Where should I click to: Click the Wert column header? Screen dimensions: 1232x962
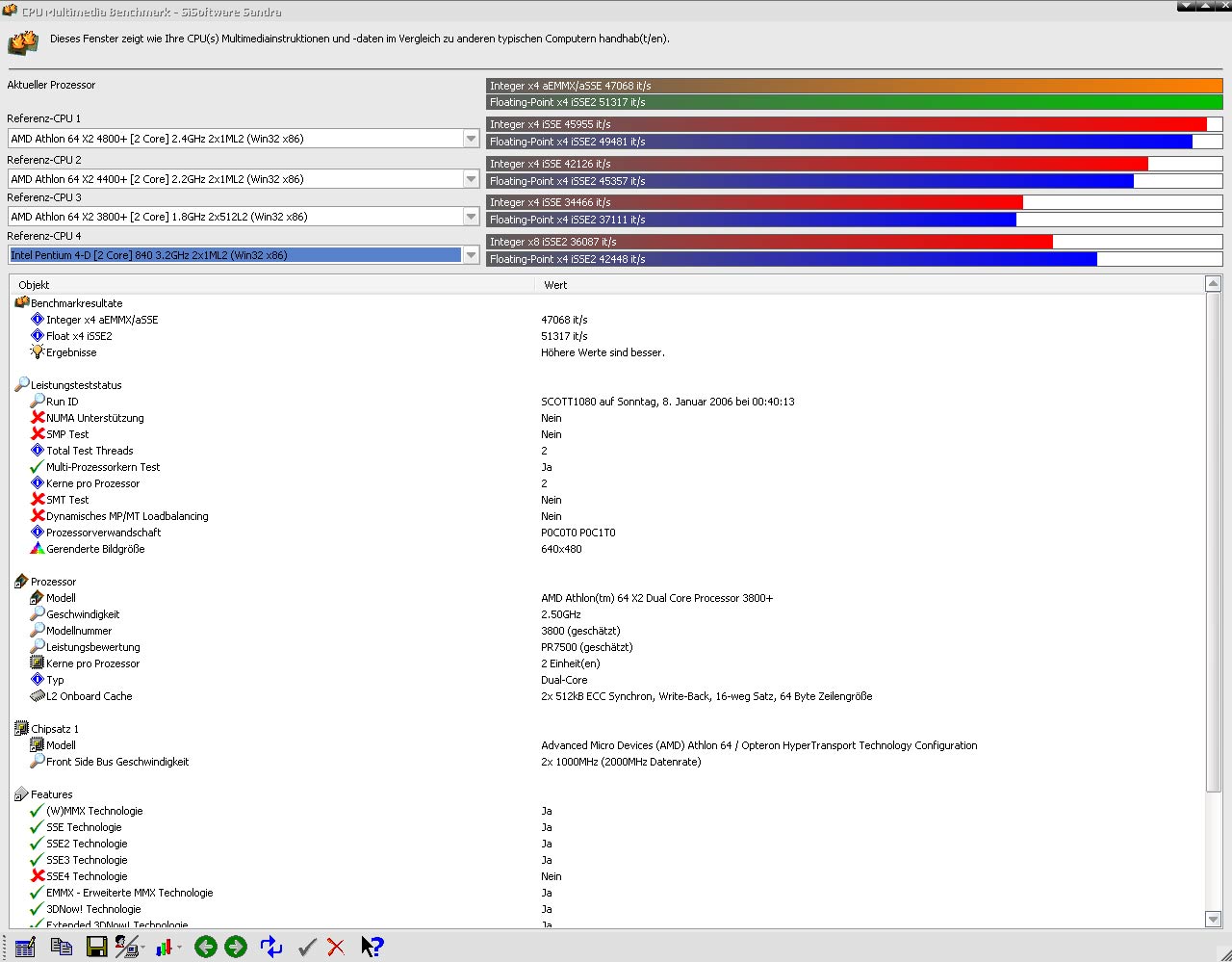tap(869, 285)
